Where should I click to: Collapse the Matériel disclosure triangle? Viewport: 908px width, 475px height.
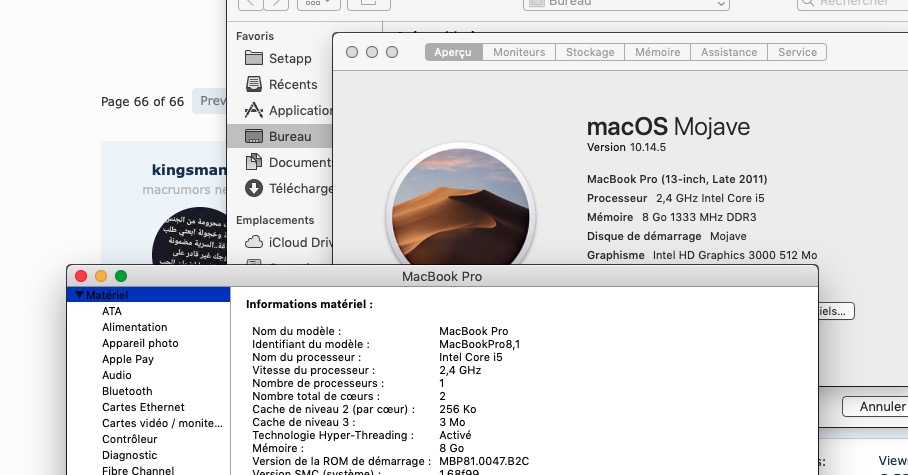point(79,295)
